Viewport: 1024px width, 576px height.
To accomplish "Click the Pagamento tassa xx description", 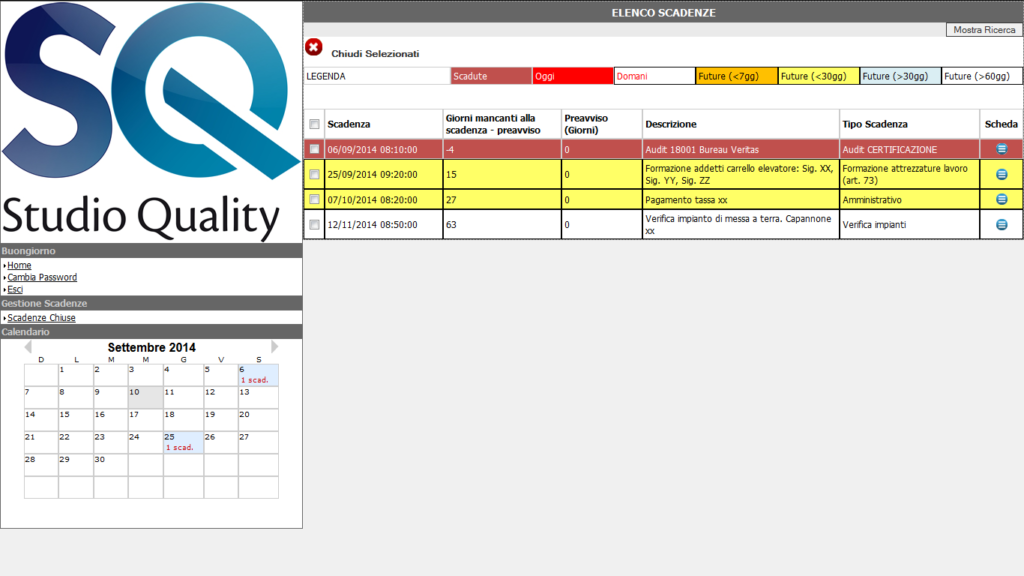I will point(741,200).
